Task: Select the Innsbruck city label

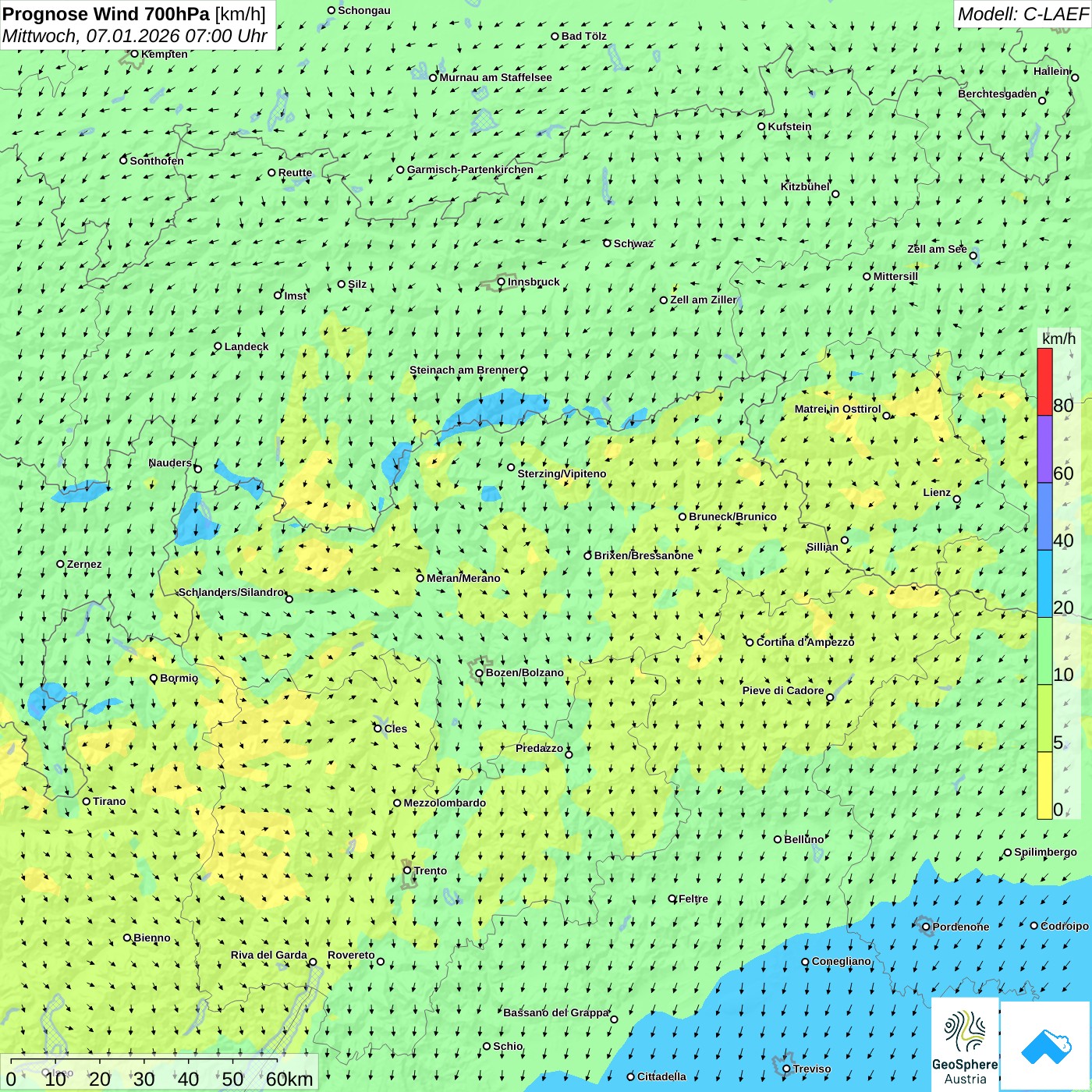Action: (x=534, y=282)
